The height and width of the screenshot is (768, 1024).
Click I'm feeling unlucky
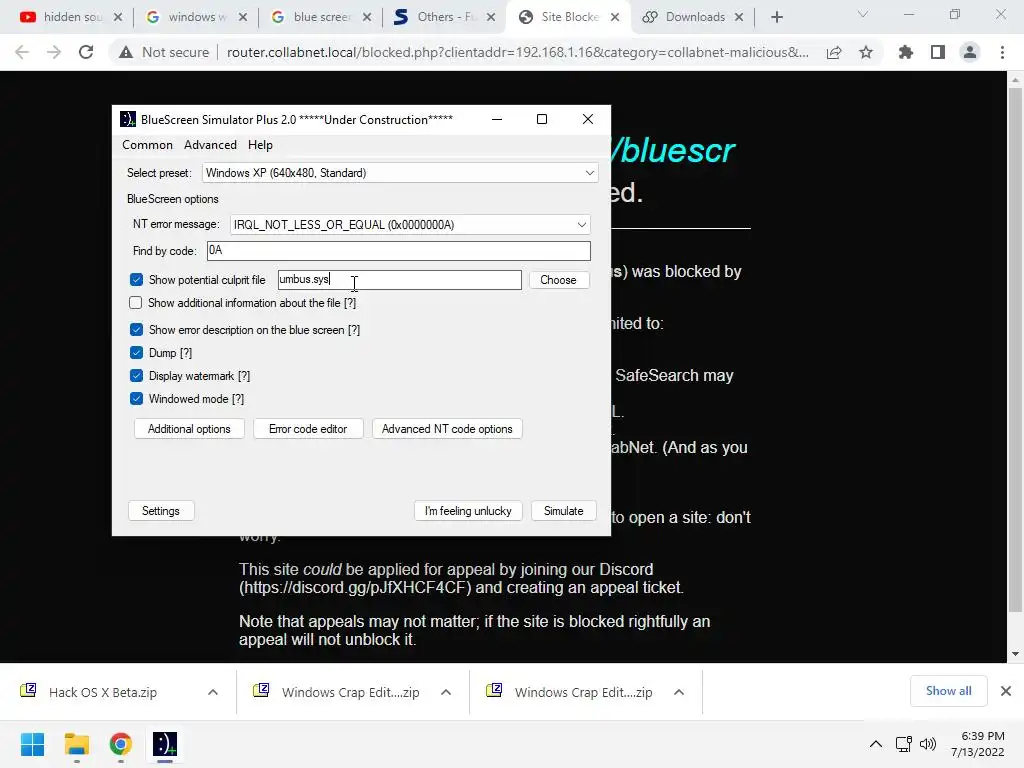(468, 511)
